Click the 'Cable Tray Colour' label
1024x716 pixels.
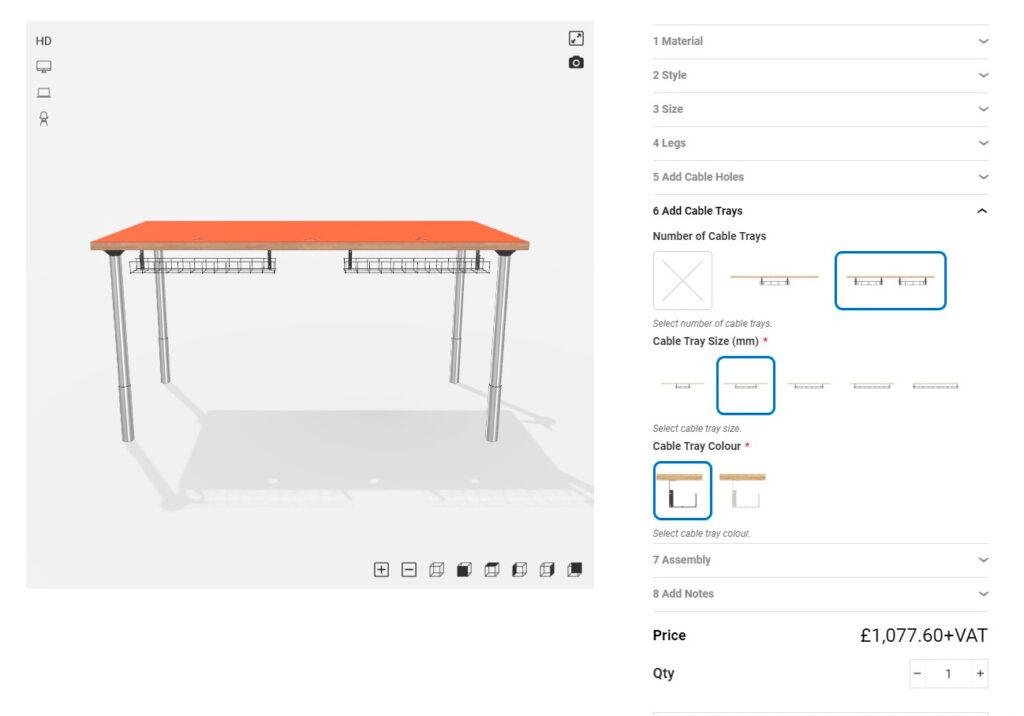coord(696,446)
